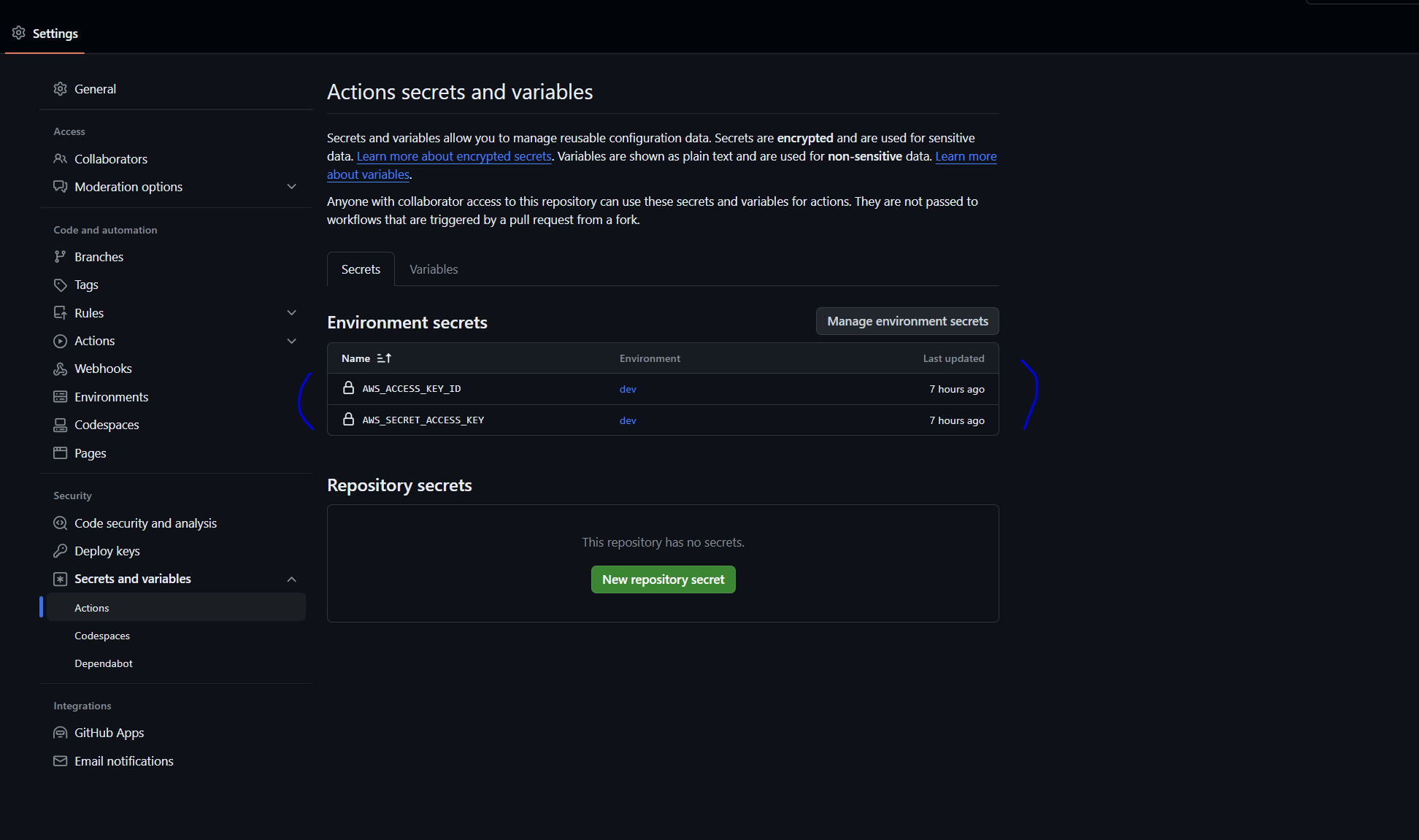Screen dimensions: 1419x840
Task: Collapse the Secrets and variables section
Action: tap(291, 579)
